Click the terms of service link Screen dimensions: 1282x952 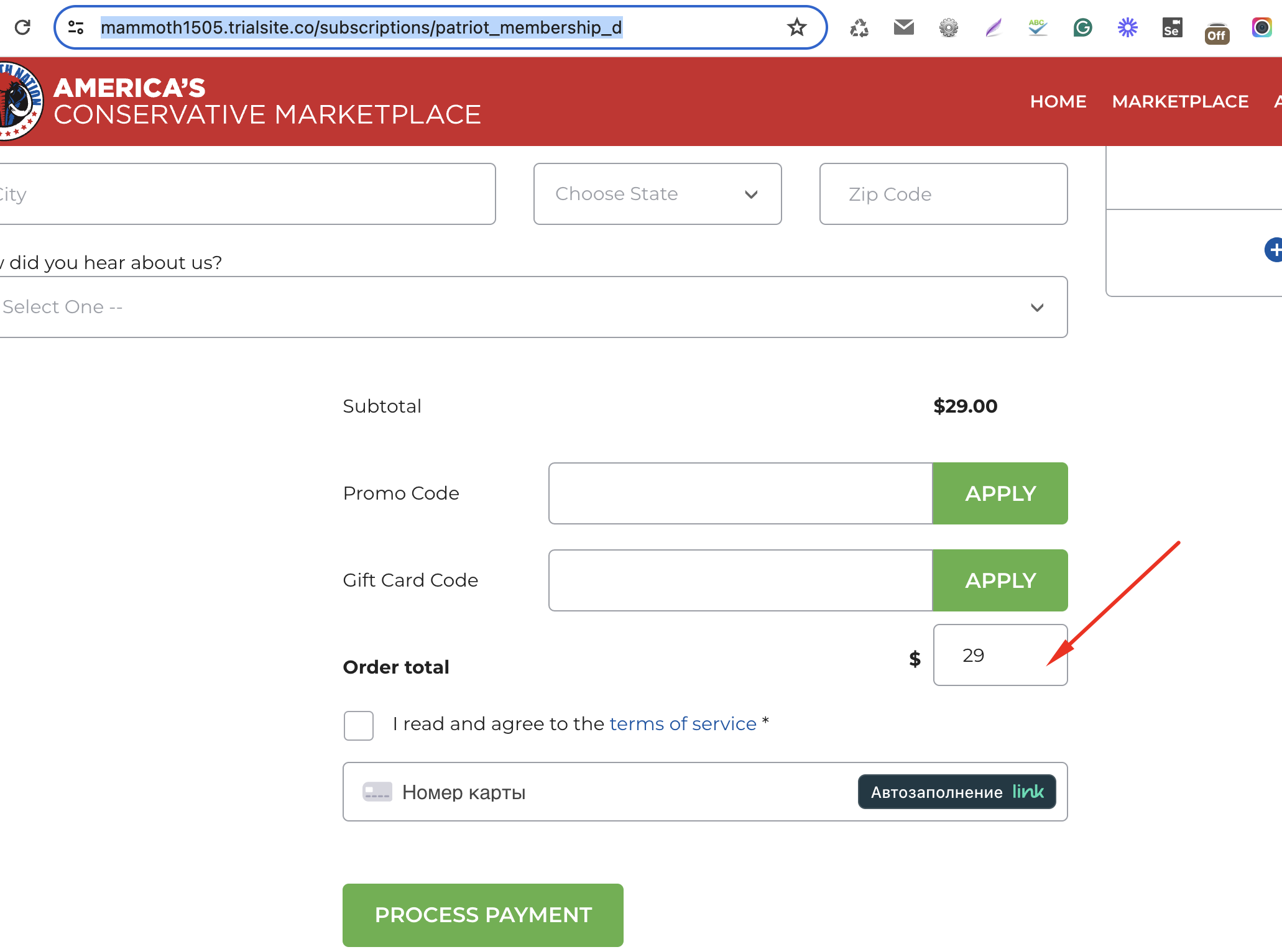click(x=683, y=723)
